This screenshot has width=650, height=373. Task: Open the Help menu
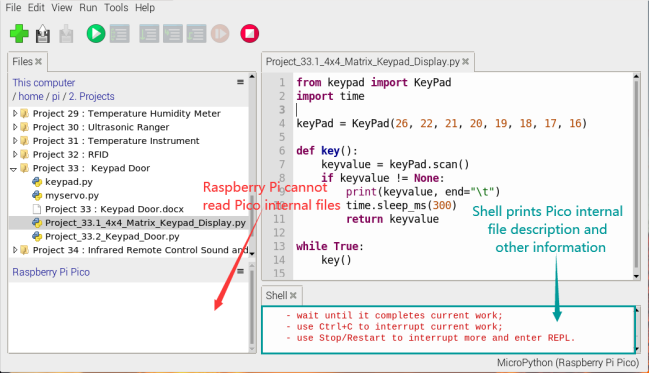[145, 7]
